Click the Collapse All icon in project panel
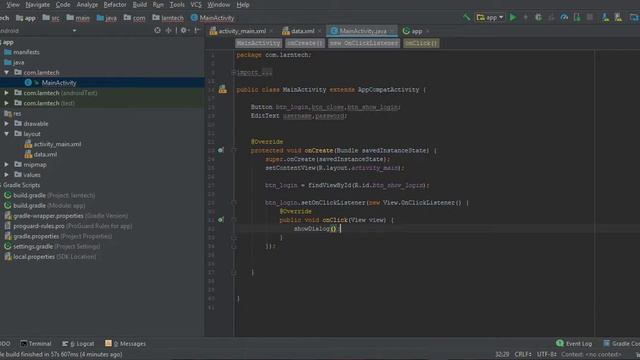This screenshot has width=640, height=360. pos(169,30)
